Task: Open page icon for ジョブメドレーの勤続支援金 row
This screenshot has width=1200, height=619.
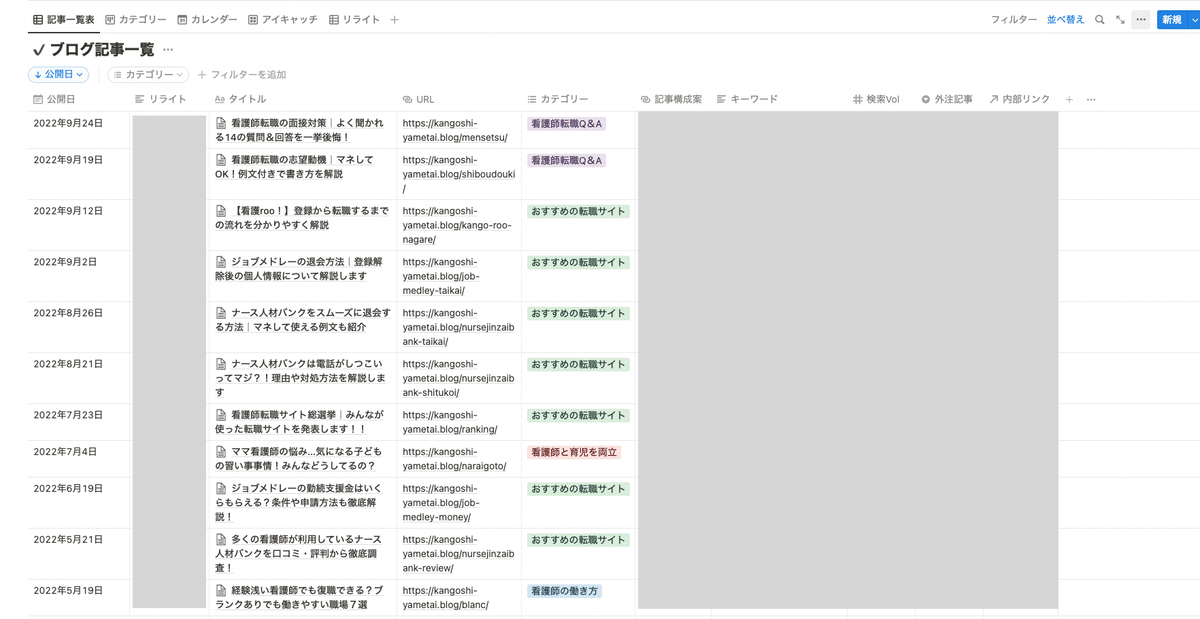Action: click(x=222, y=489)
